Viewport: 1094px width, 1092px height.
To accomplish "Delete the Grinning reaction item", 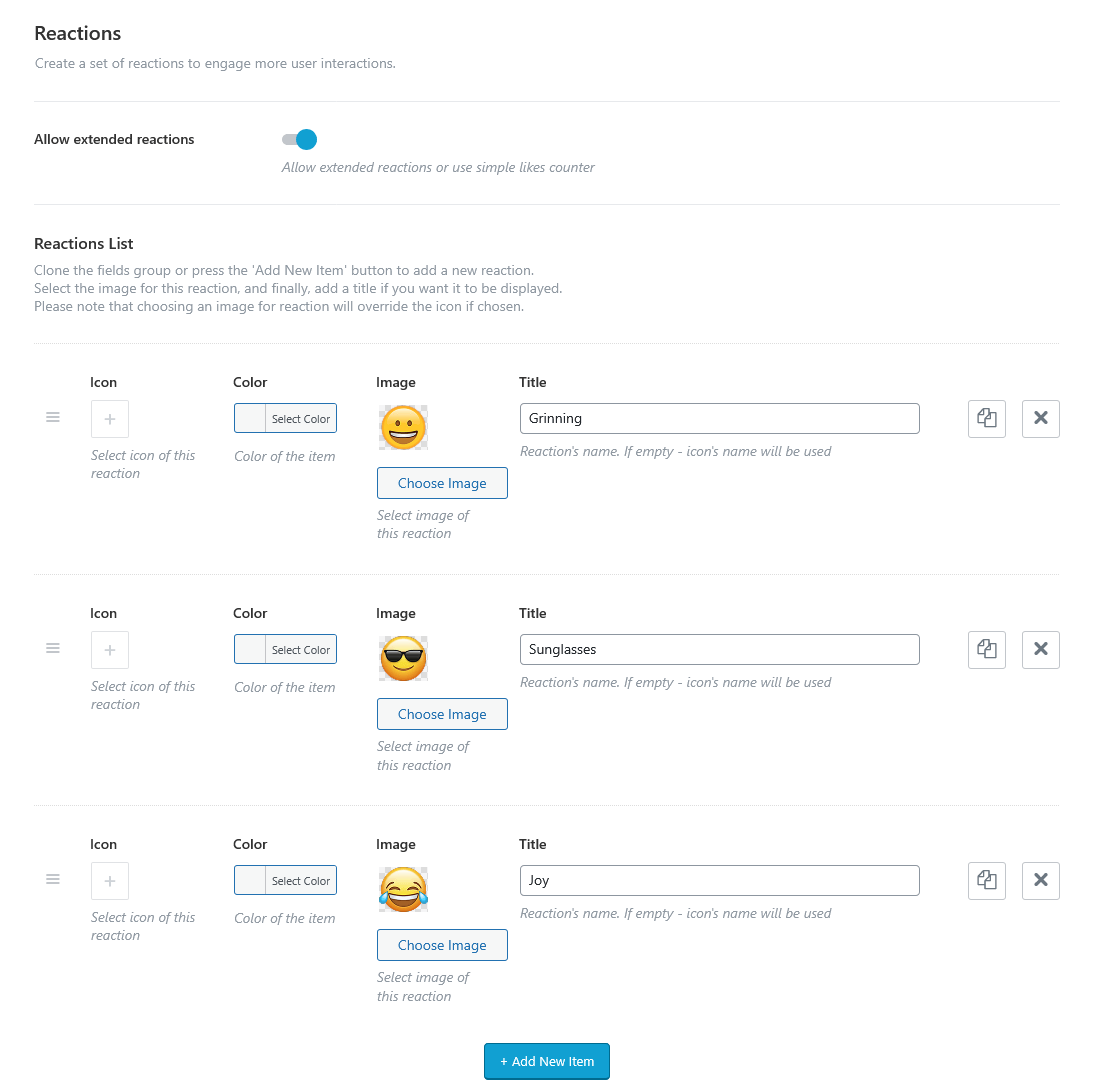I will coord(1040,419).
